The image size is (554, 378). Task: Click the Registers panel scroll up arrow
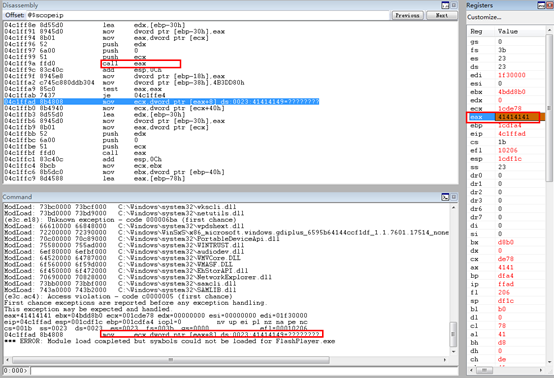coord(549,30)
